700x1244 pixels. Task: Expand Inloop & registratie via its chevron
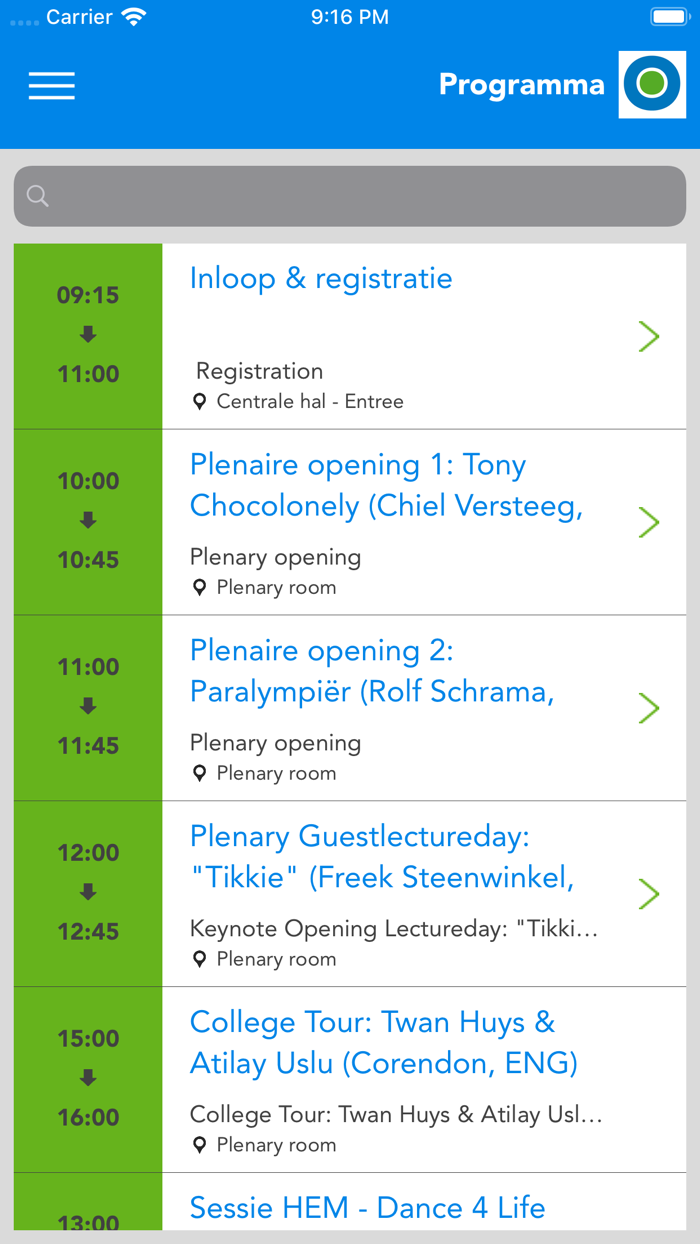[650, 336]
